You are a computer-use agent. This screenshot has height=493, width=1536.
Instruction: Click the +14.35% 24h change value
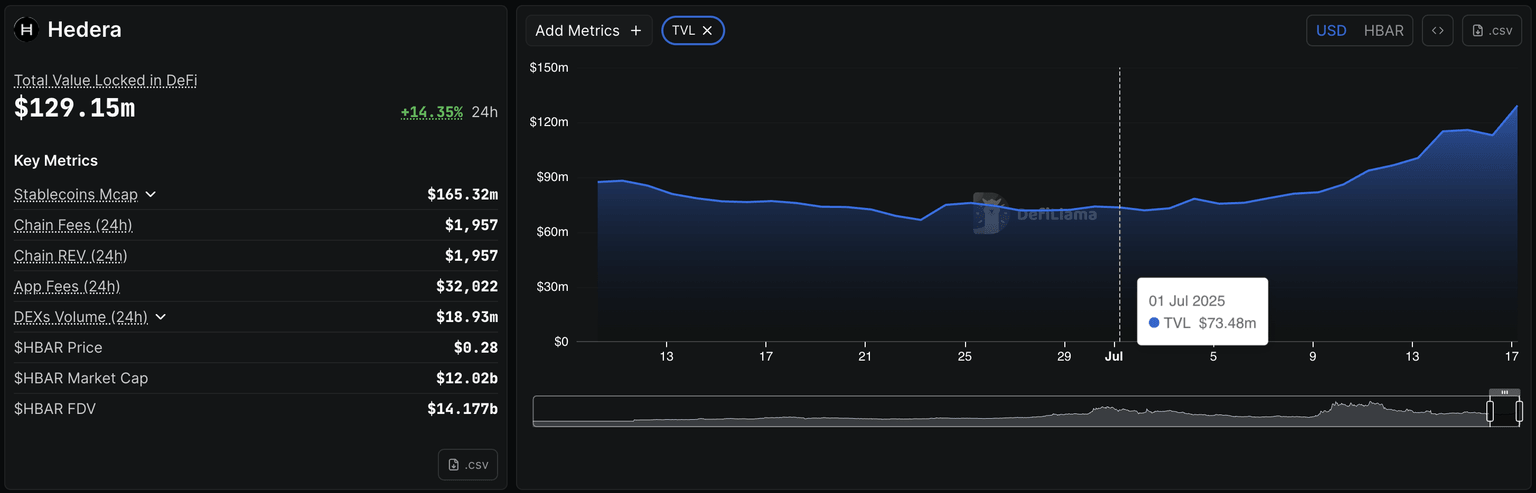tap(431, 111)
